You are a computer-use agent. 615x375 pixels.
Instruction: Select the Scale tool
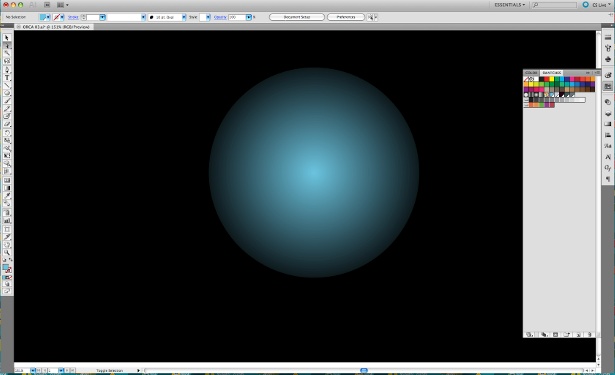[7, 140]
